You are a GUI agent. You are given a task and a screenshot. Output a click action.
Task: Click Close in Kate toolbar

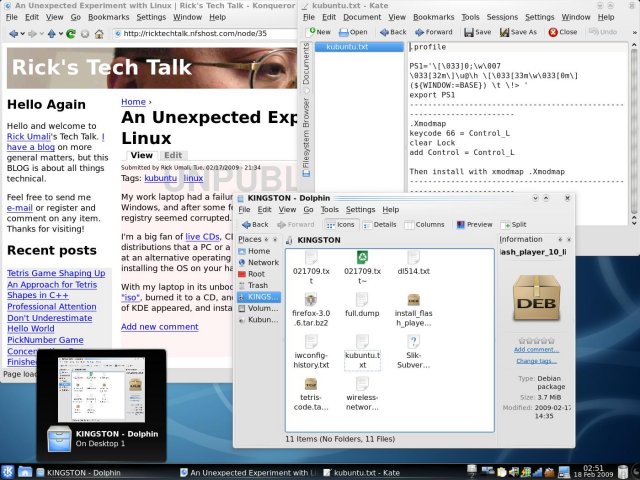tap(563, 32)
